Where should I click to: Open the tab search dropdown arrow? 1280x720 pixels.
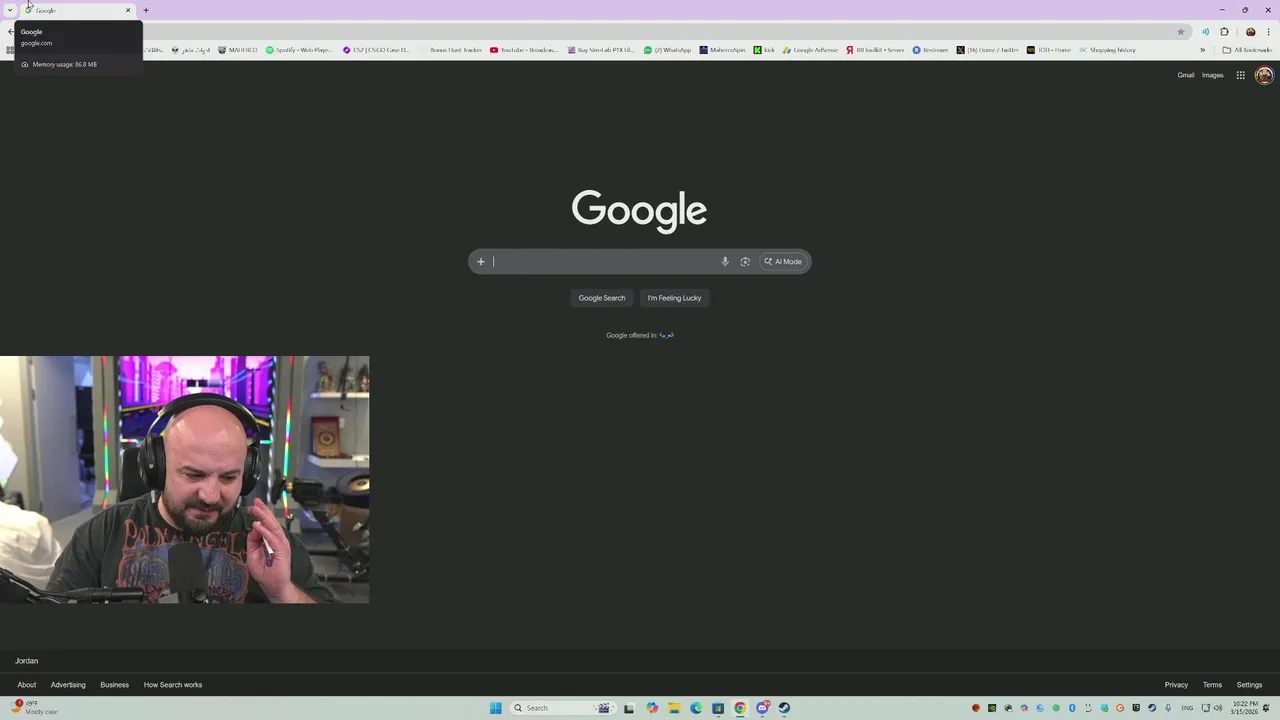10,10
